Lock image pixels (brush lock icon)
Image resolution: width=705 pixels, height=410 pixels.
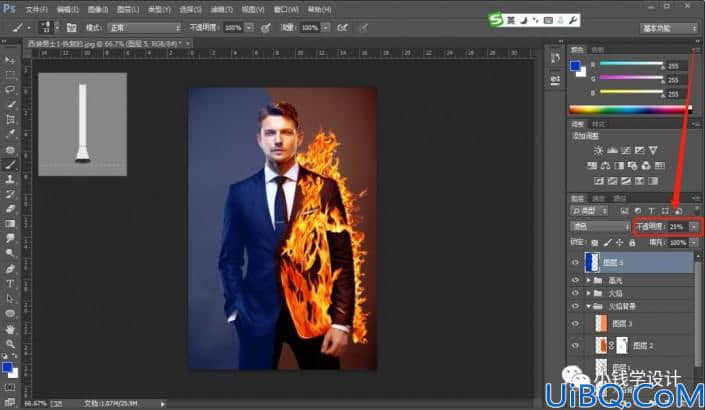tap(607, 243)
